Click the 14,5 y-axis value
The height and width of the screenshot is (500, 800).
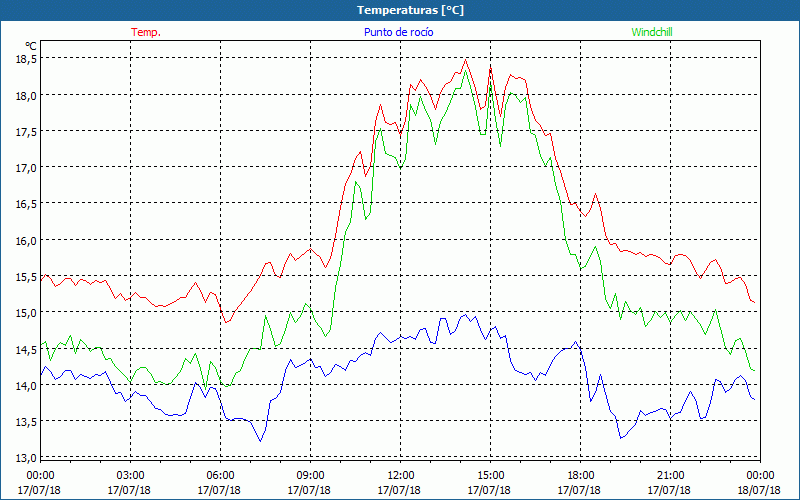point(26,349)
